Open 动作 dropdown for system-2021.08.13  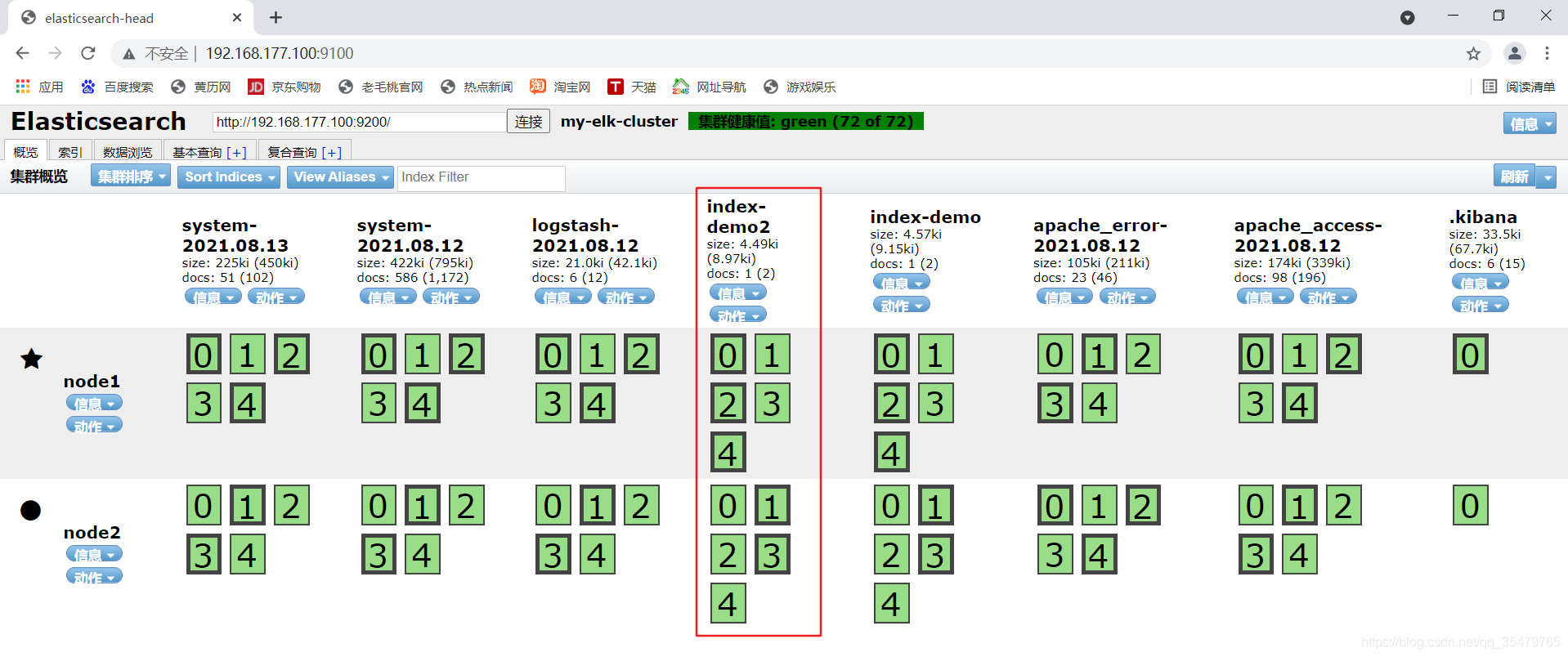point(276,297)
